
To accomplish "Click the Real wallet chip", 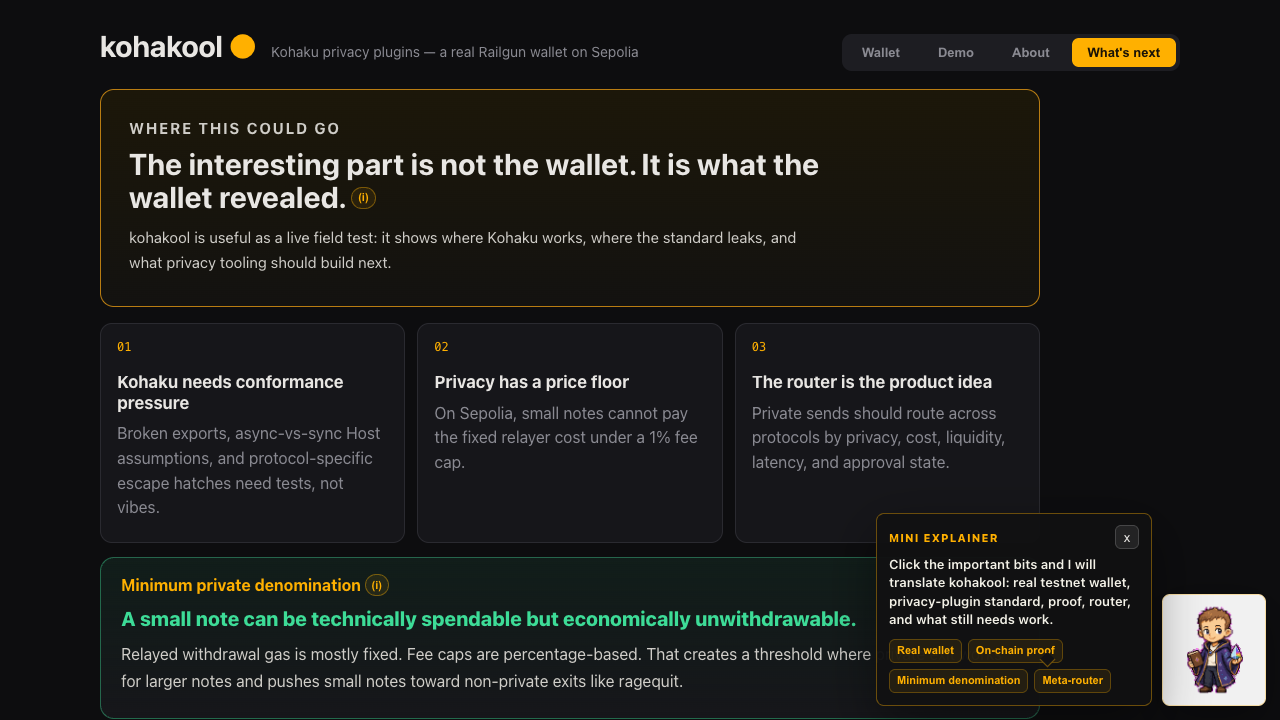I will click(925, 651).
